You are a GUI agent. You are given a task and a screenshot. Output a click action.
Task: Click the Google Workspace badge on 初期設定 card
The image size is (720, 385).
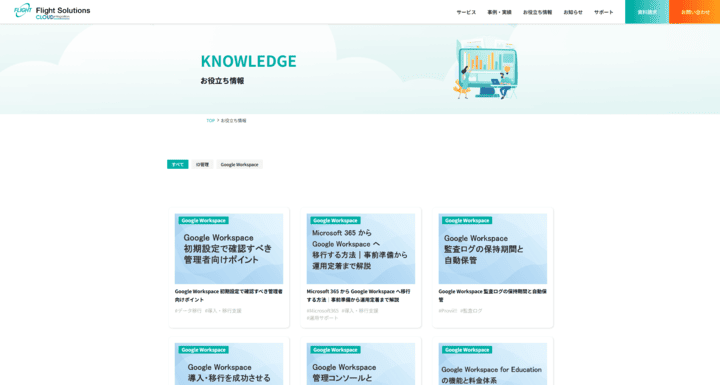click(x=203, y=221)
